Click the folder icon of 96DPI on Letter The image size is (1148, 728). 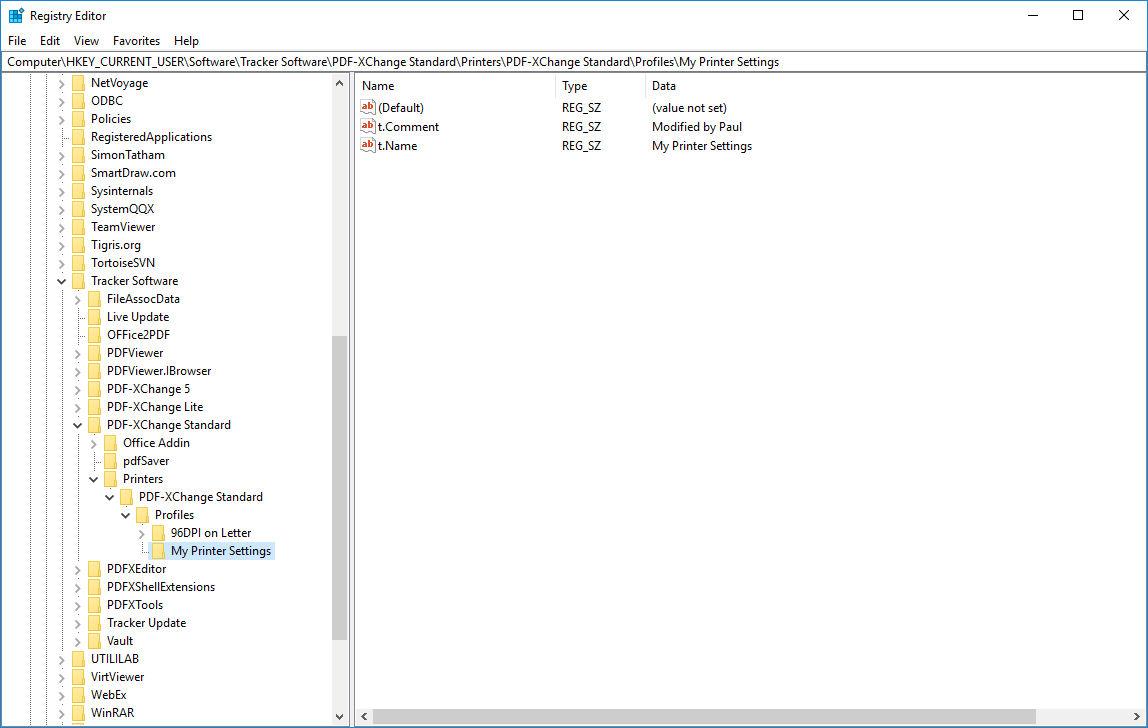pyautogui.click(x=159, y=533)
